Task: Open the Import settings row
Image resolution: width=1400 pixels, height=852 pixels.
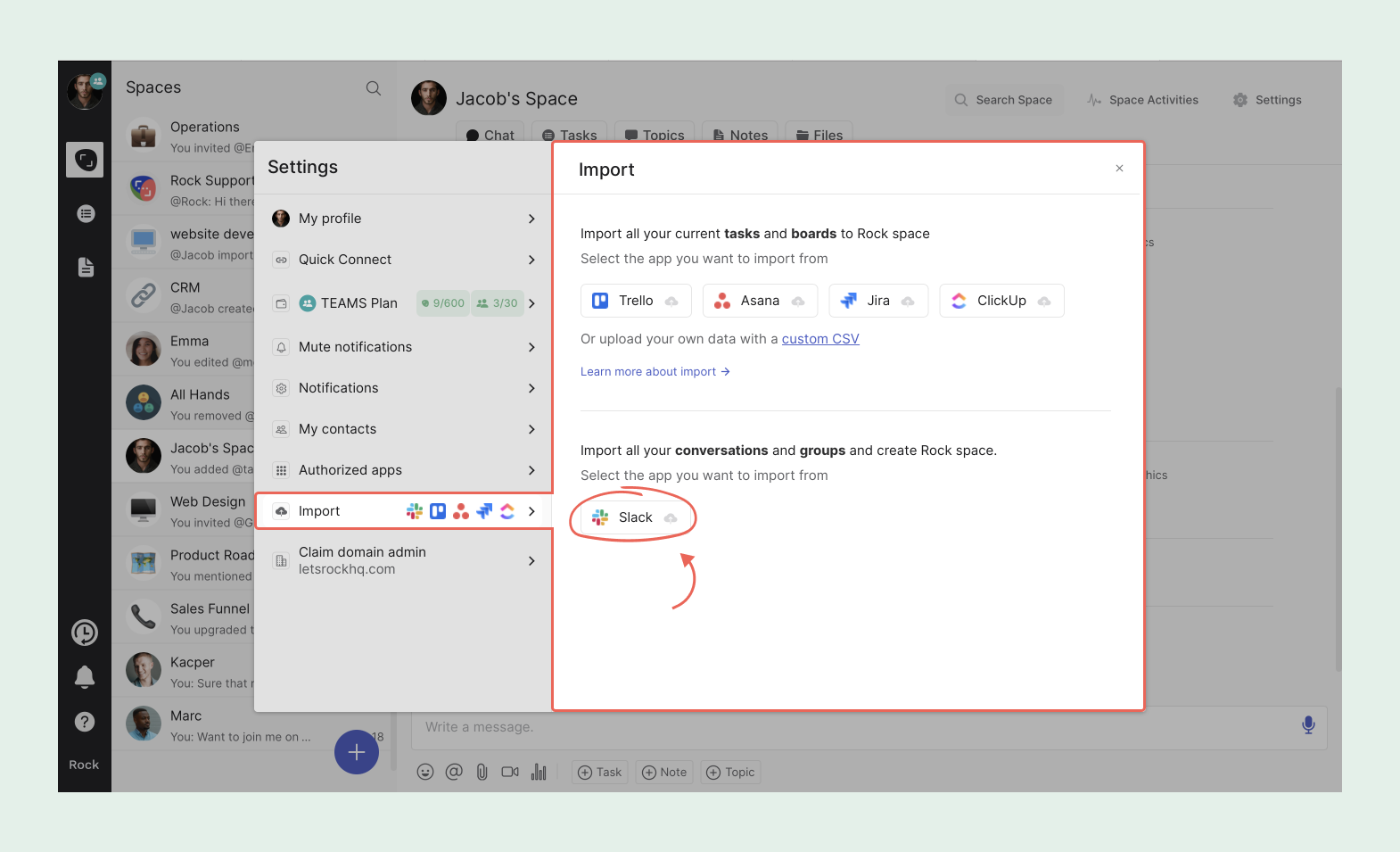Action: tap(404, 511)
